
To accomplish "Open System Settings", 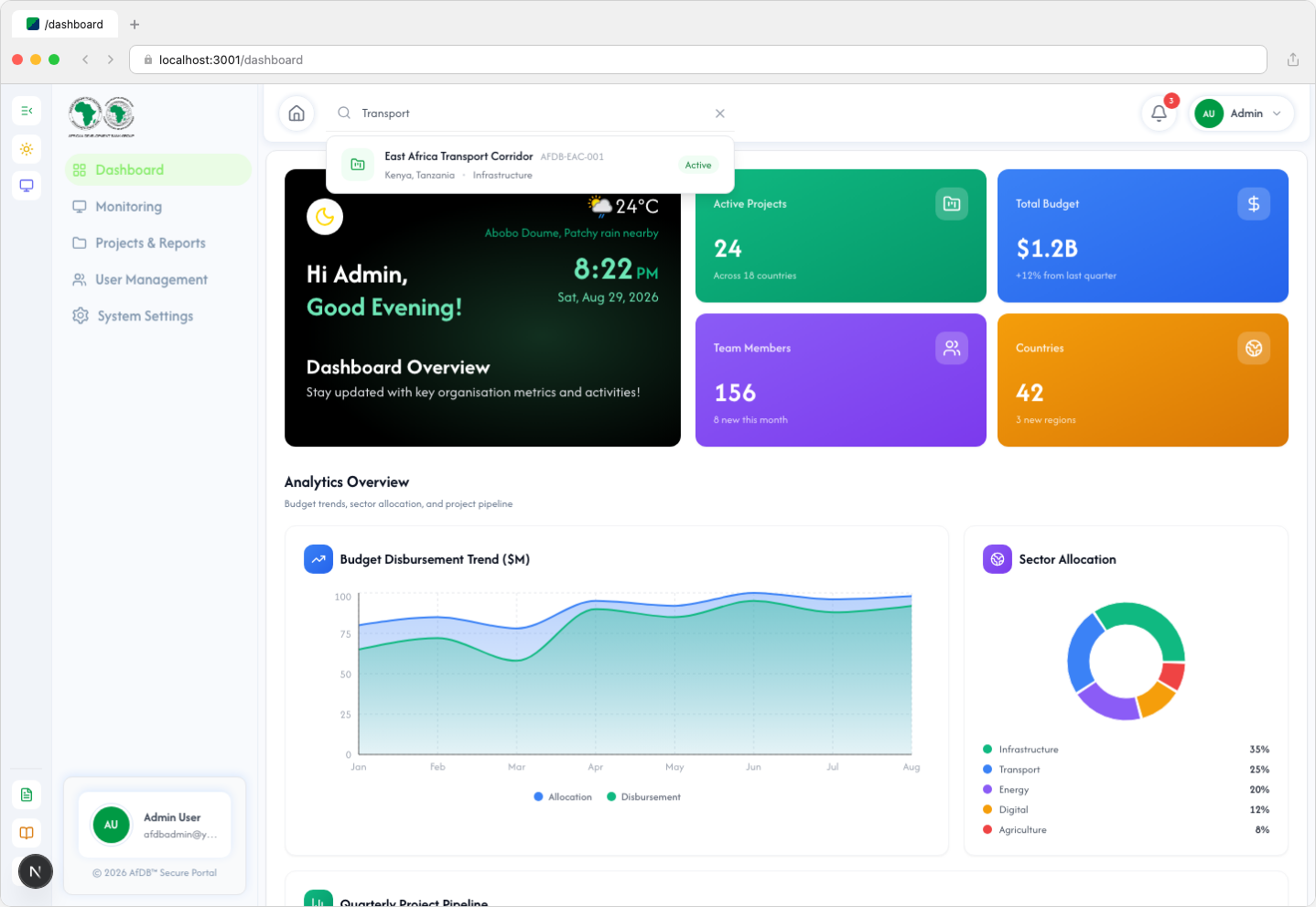I will click(158, 316).
